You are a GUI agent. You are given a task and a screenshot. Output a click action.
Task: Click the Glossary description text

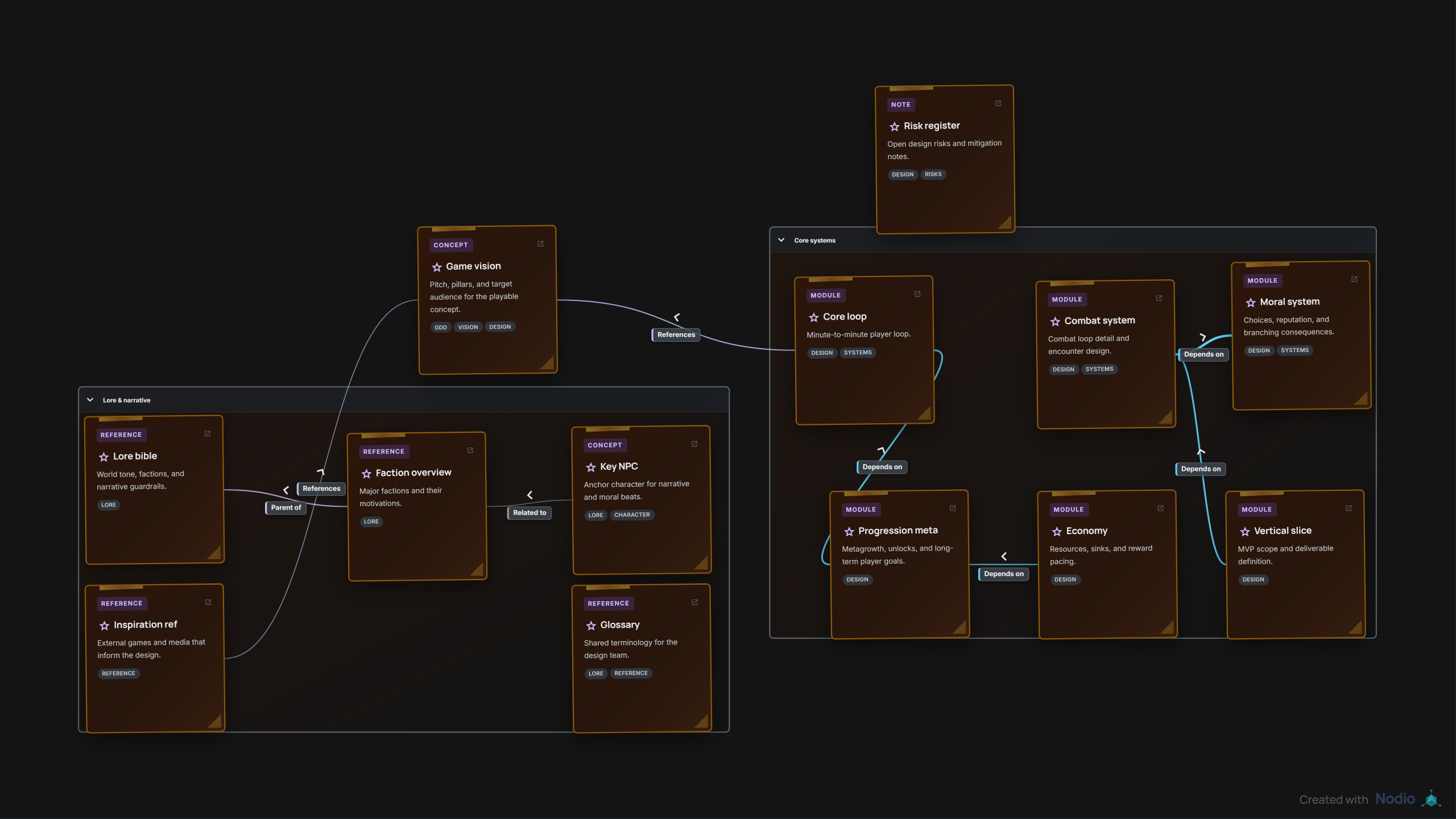coord(630,649)
